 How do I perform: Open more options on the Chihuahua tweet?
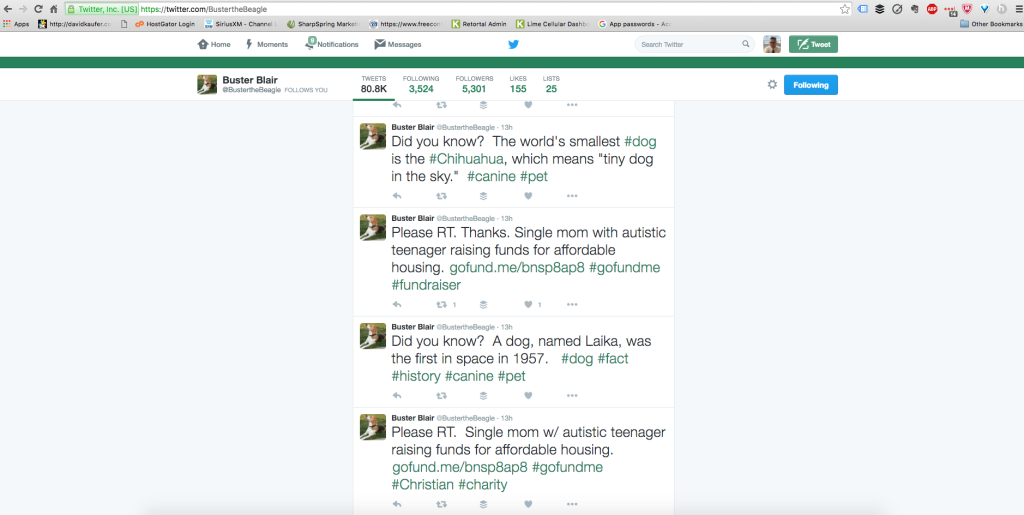(x=572, y=196)
